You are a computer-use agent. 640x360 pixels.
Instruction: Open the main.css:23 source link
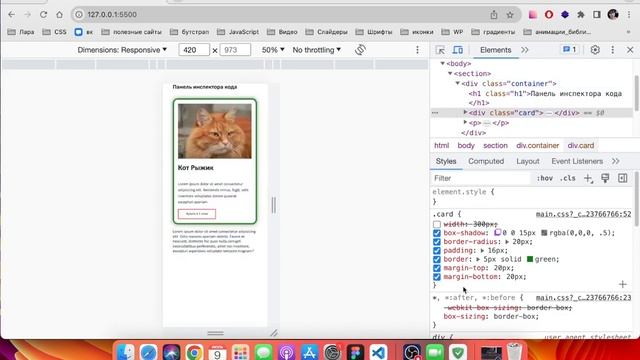coord(583,298)
